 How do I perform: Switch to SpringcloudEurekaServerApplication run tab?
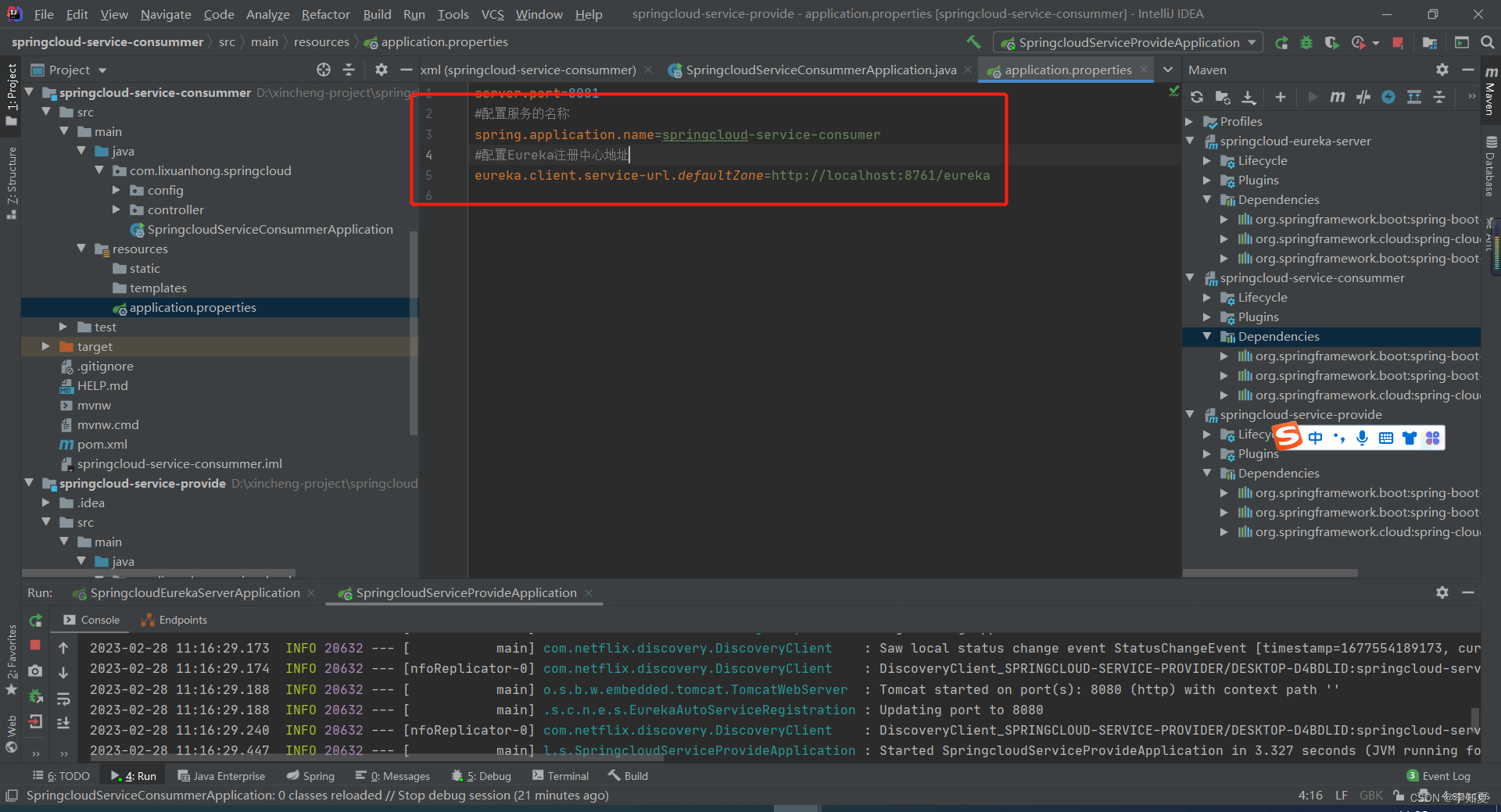point(195,592)
